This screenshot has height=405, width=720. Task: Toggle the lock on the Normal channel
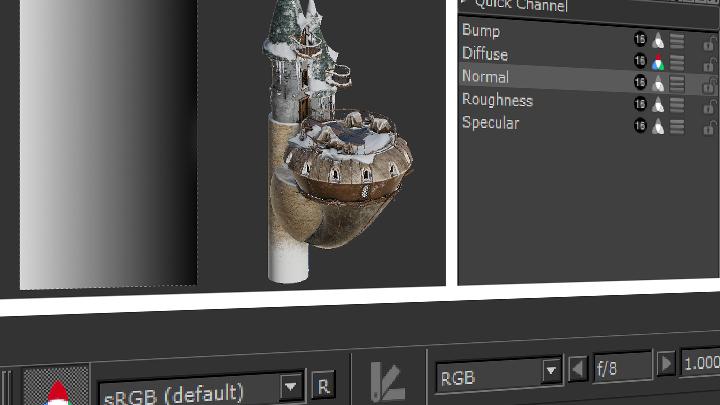[x=710, y=84]
